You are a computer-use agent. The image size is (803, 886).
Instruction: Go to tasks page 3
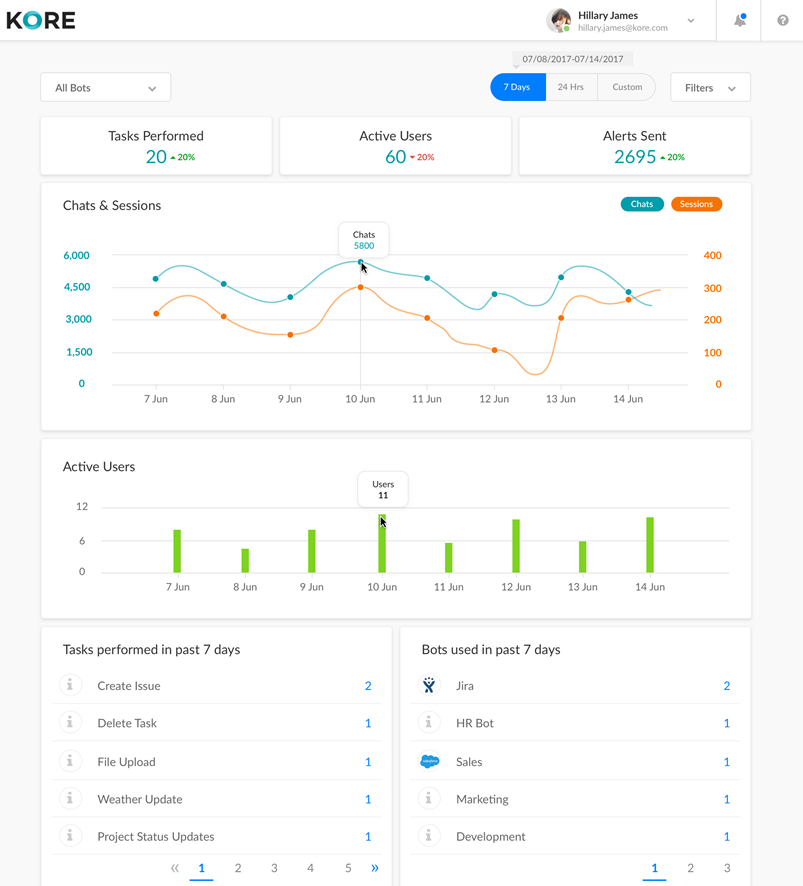(x=274, y=868)
